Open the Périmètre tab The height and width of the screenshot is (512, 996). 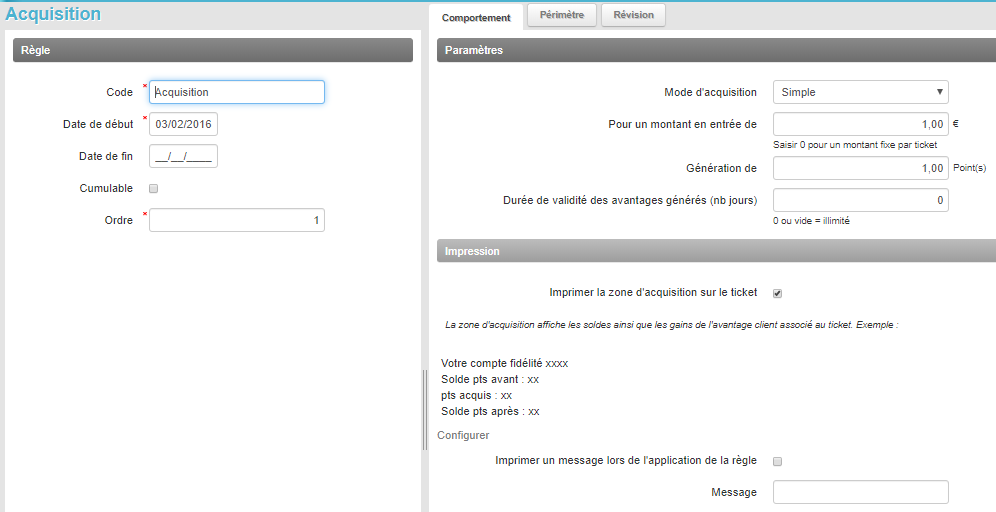click(561, 15)
